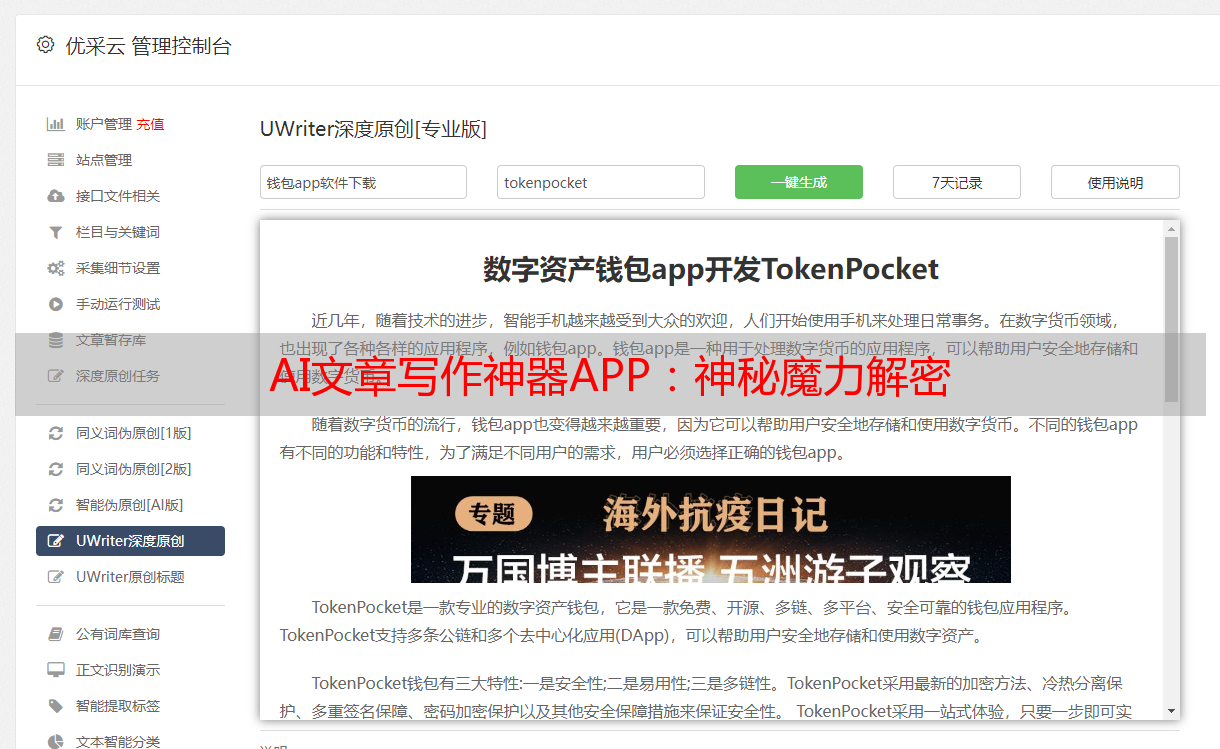
Task: Click the monitor icon for 正文识别演示
Action: 56,670
